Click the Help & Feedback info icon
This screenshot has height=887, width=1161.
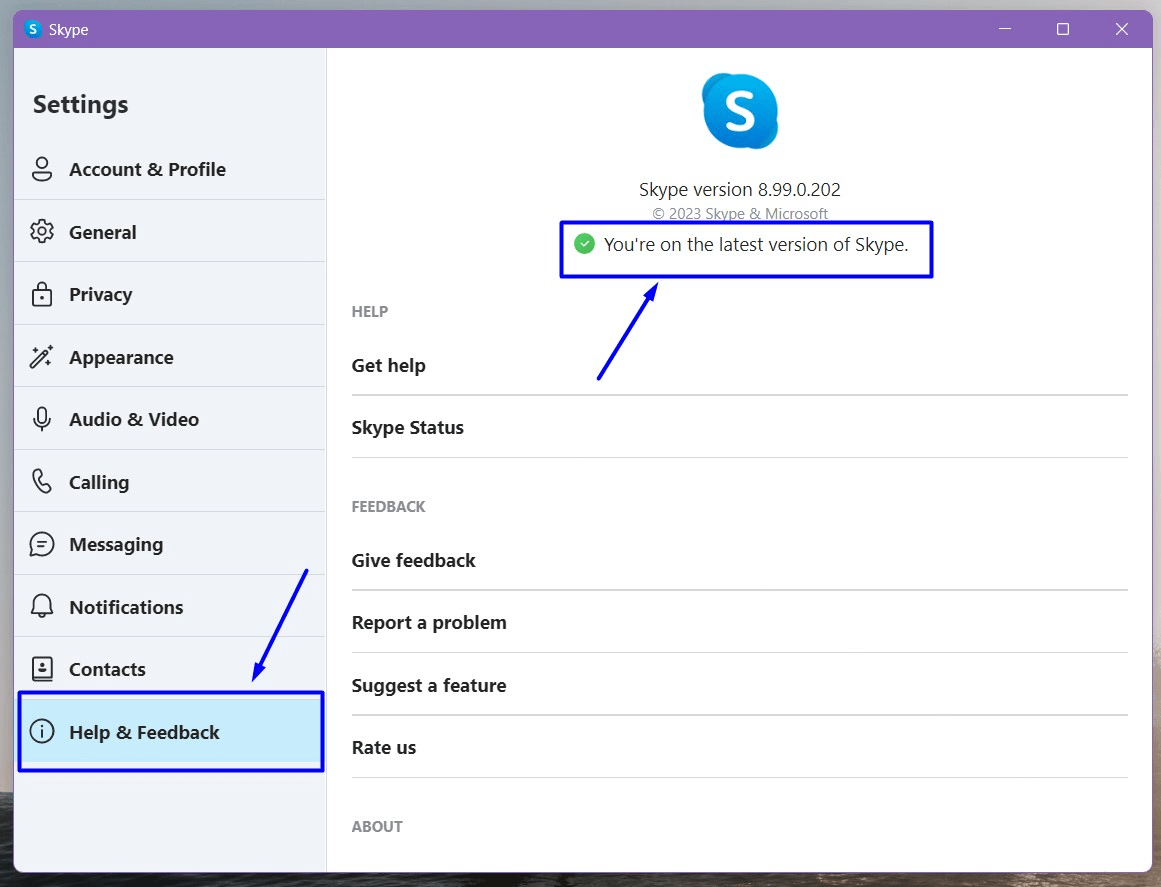coord(42,732)
